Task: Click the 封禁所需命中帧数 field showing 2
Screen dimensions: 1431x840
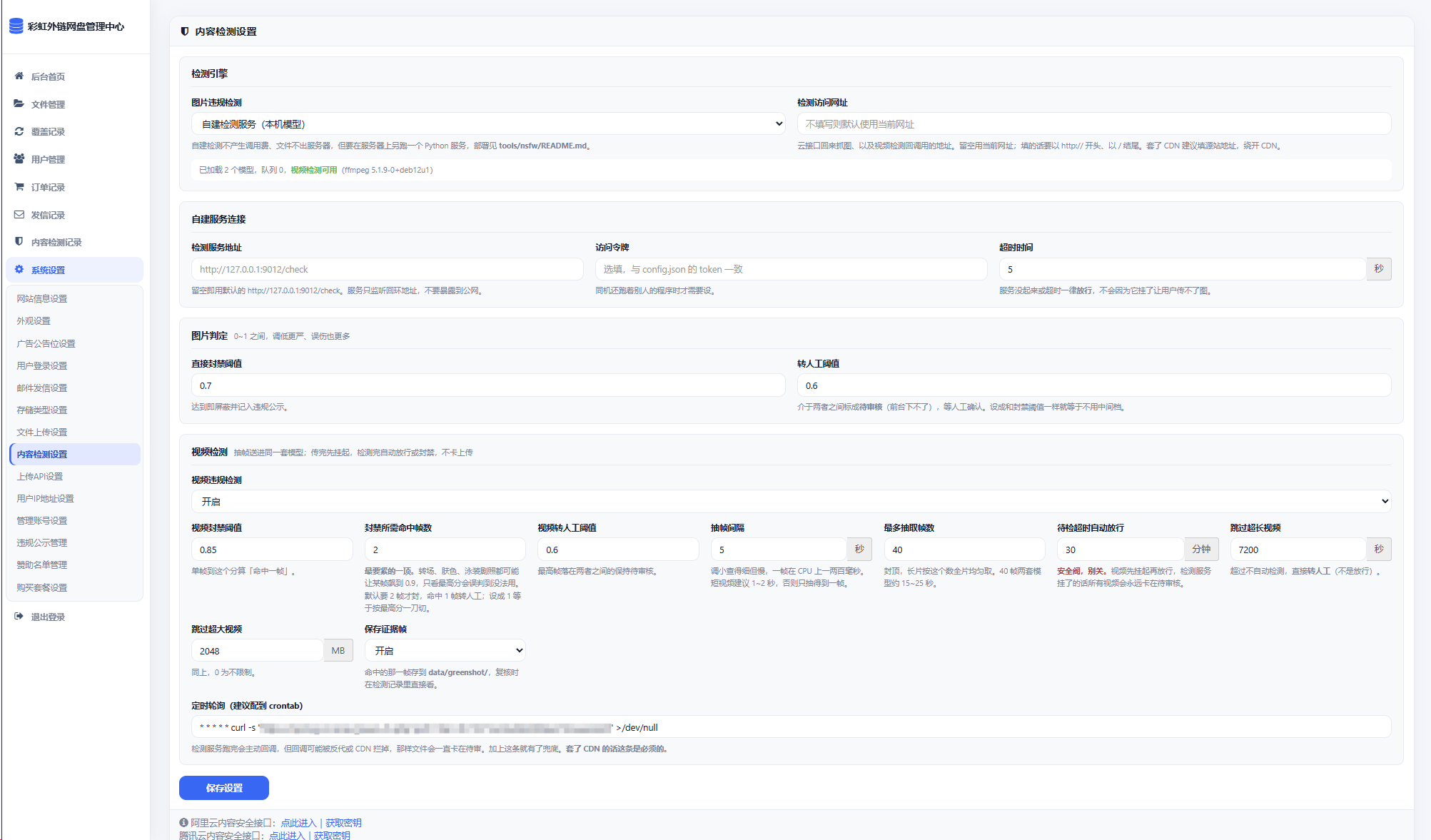Action: point(445,550)
